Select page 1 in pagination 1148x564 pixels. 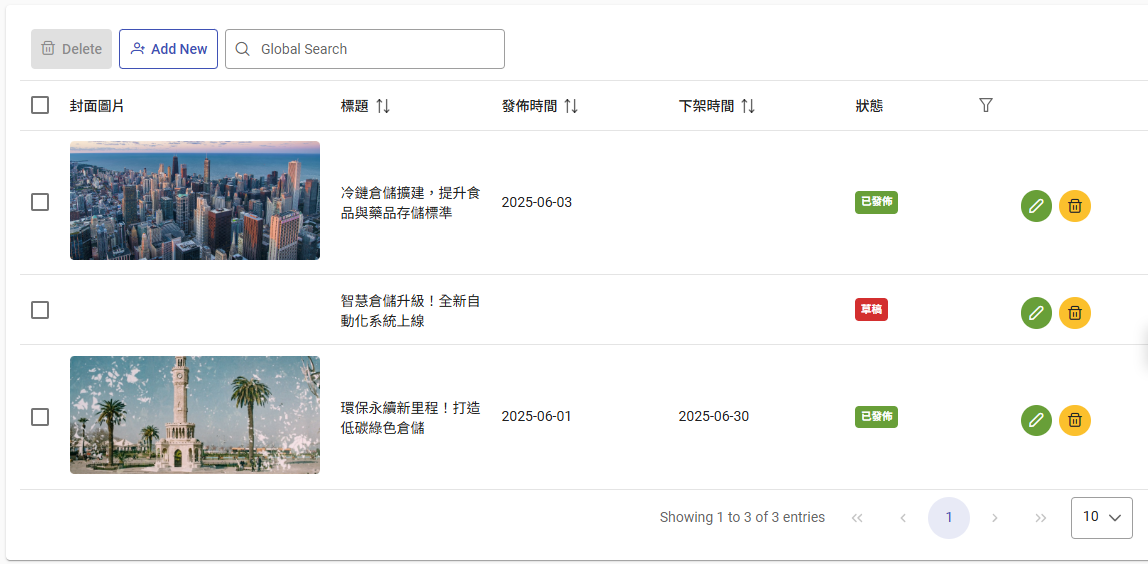(948, 517)
